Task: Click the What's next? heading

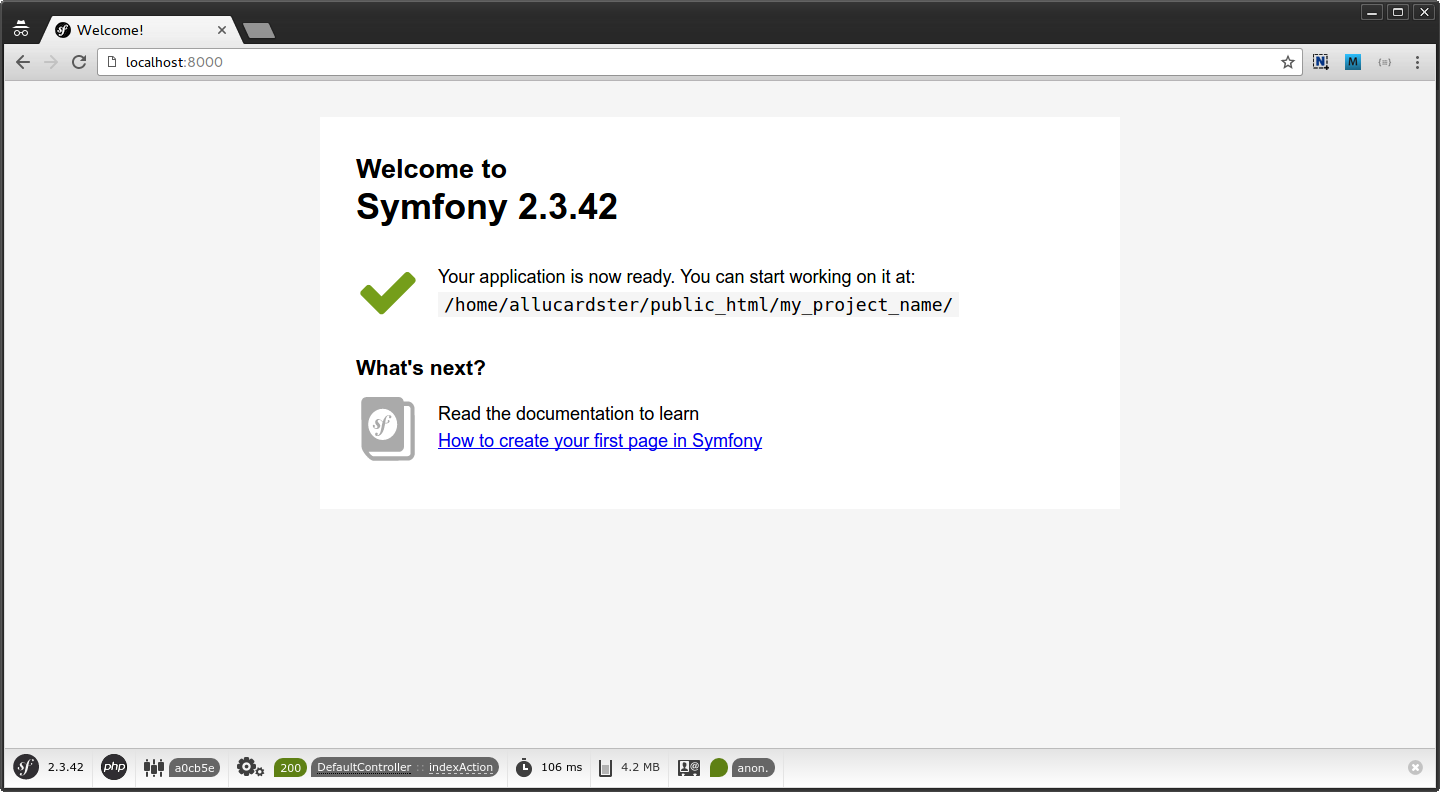Action: coord(421,368)
